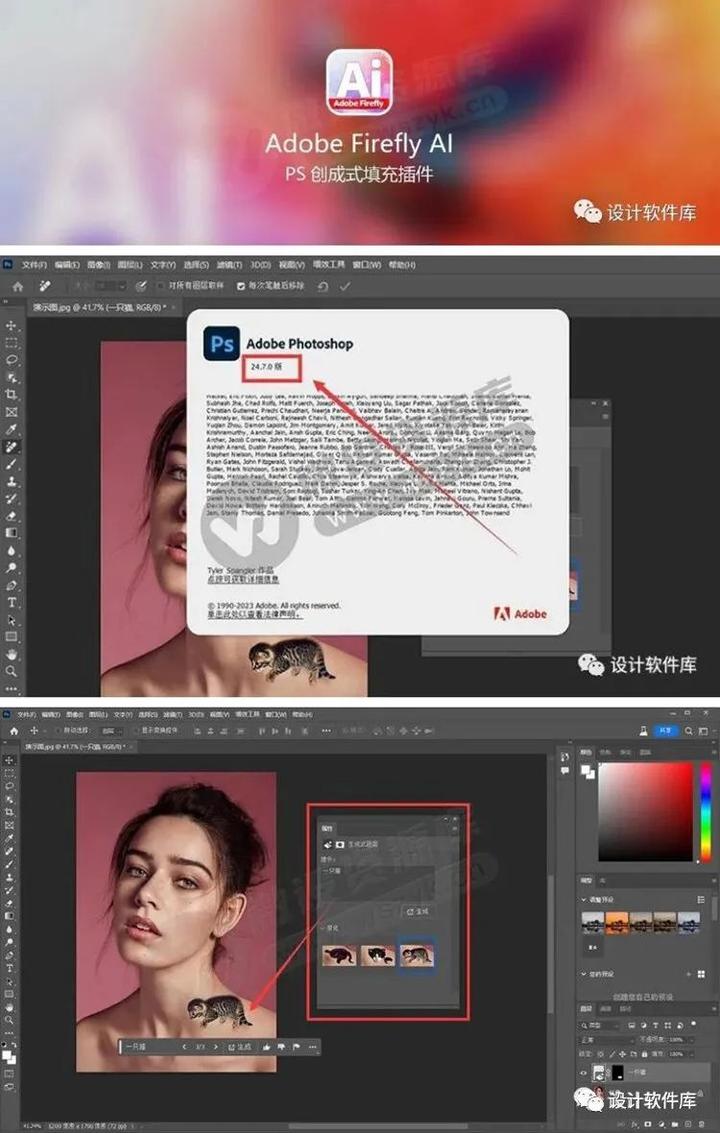Click the 点按可获取详细信息 link in About dialog
Image resolution: width=720 pixels, height=1133 pixels.
pyautogui.click(x=243, y=580)
